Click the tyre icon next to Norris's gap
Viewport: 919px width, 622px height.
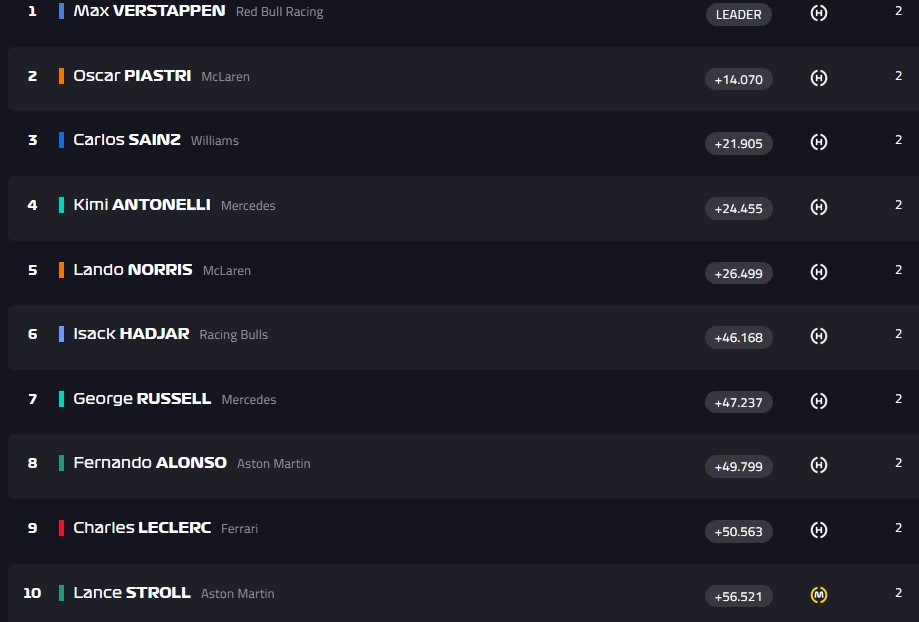[x=818, y=272]
